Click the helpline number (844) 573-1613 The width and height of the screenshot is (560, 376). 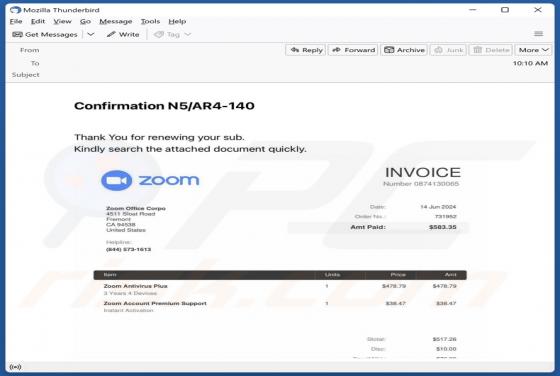pos(129,249)
